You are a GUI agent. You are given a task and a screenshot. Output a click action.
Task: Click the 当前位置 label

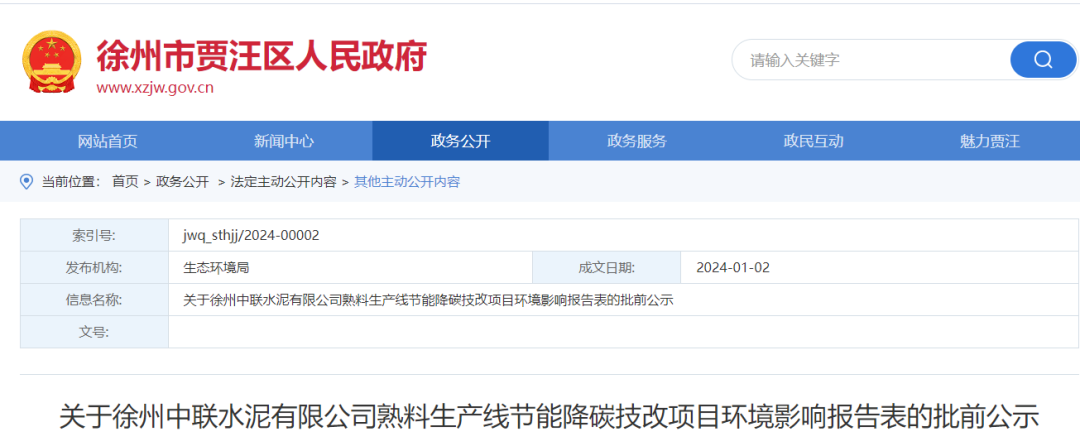coord(72,182)
